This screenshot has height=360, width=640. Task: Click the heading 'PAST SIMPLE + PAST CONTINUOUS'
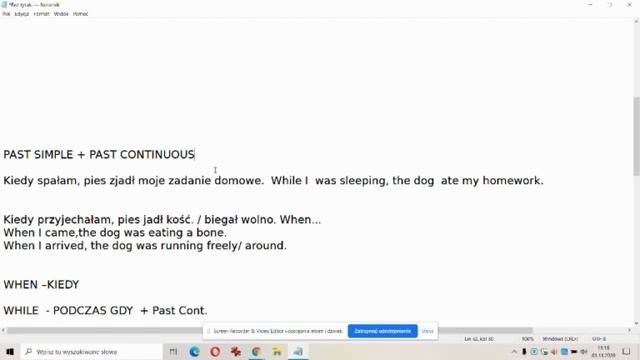pos(99,155)
